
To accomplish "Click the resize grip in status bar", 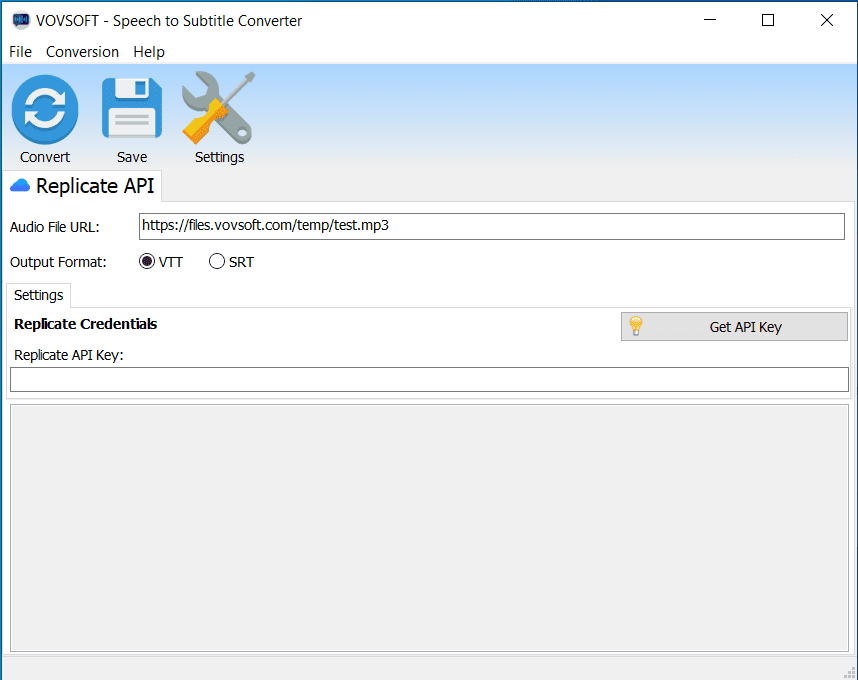I will click(x=850, y=672).
